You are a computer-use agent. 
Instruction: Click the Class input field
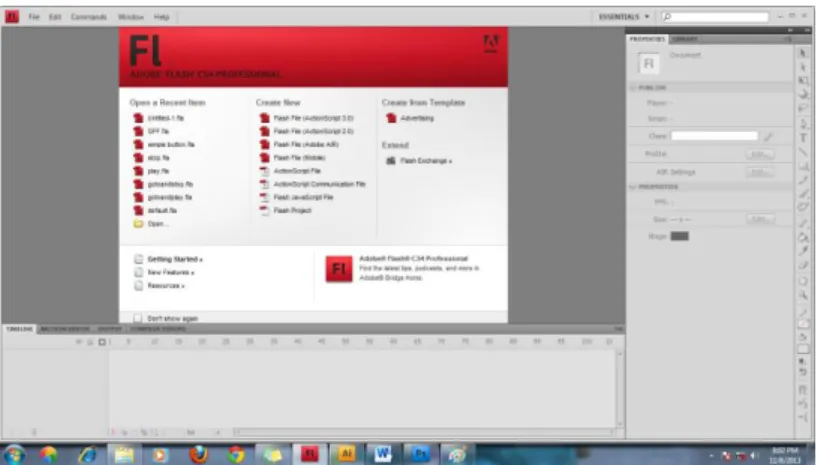714,136
